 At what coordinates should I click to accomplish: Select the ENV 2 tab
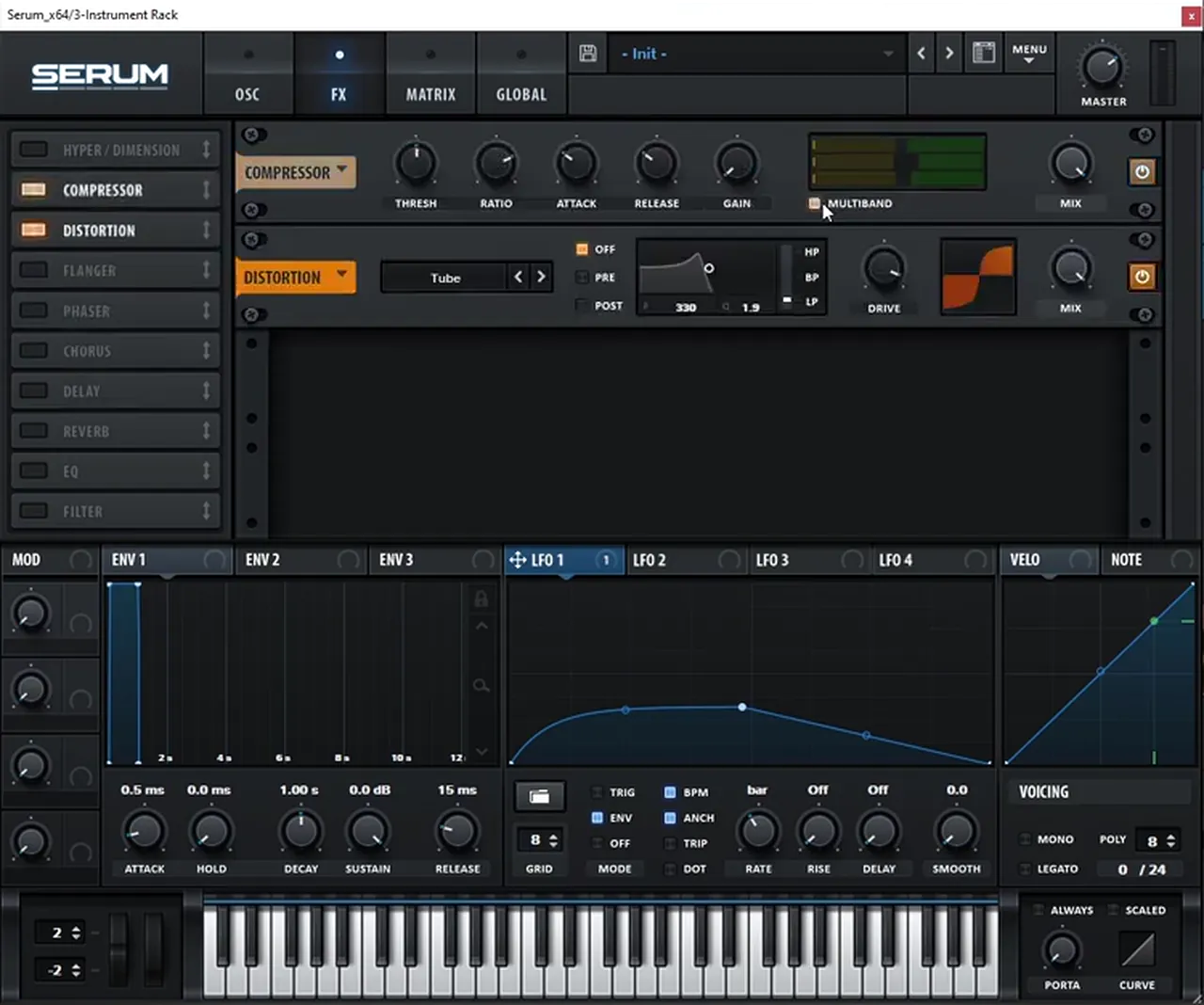click(x=301, y=560)
